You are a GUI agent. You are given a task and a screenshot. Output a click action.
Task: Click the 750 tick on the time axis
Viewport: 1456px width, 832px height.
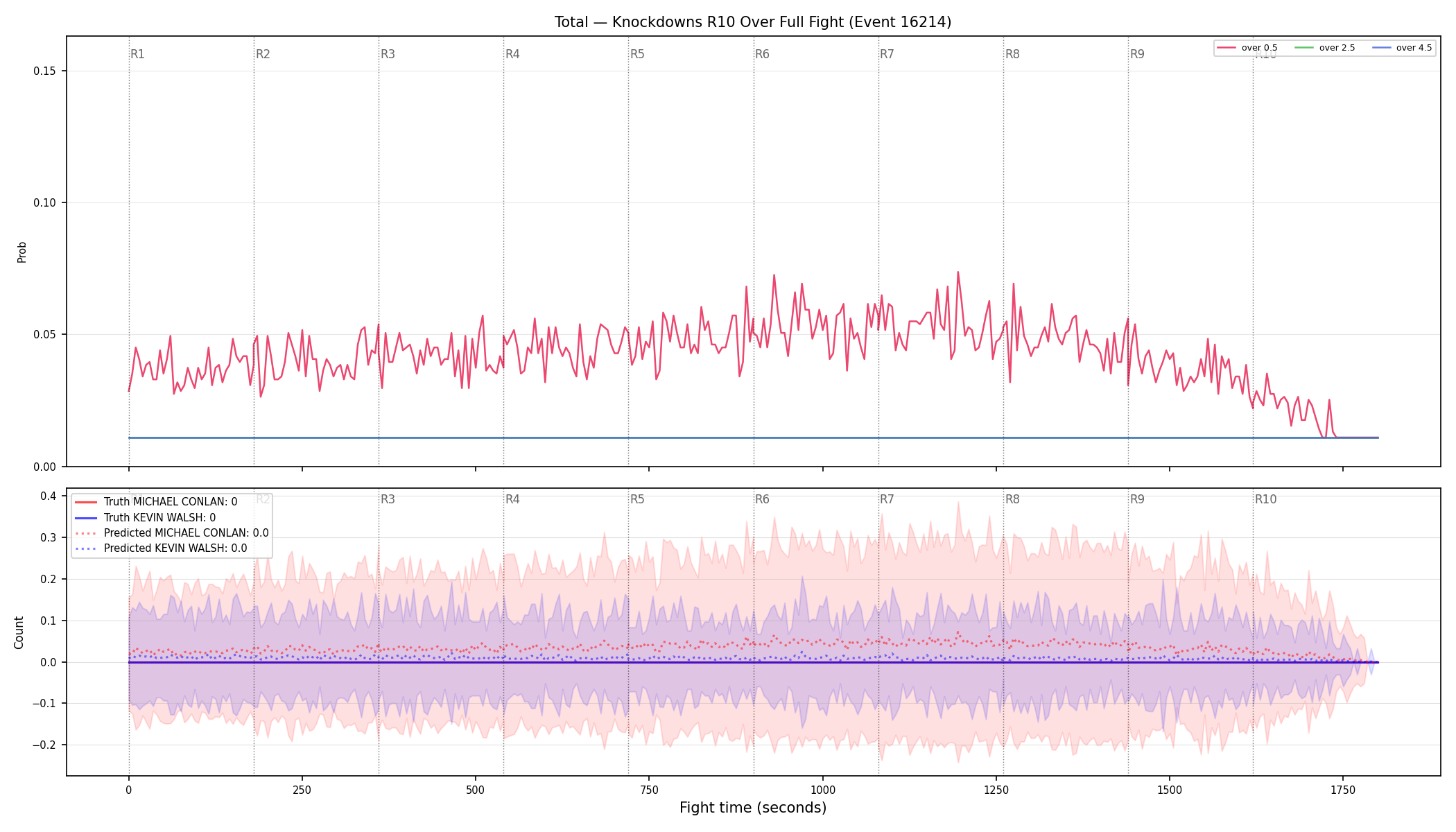click(649, 790)
